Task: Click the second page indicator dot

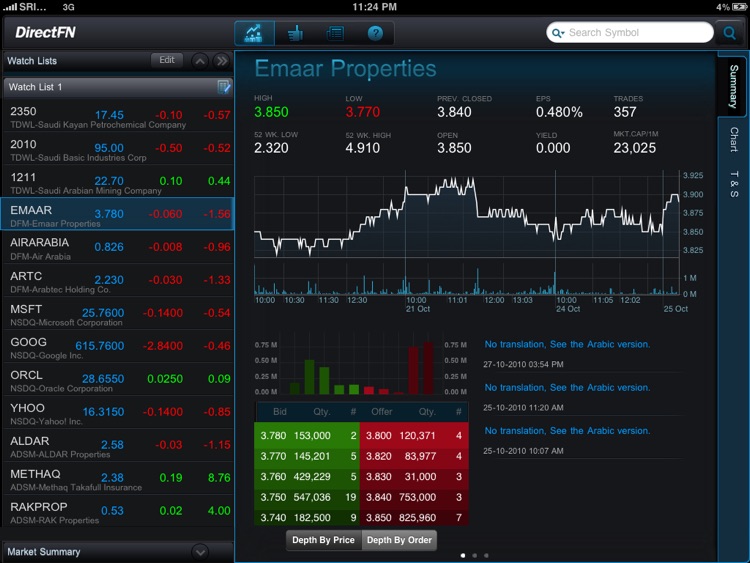Action: (x=474, y=555)
